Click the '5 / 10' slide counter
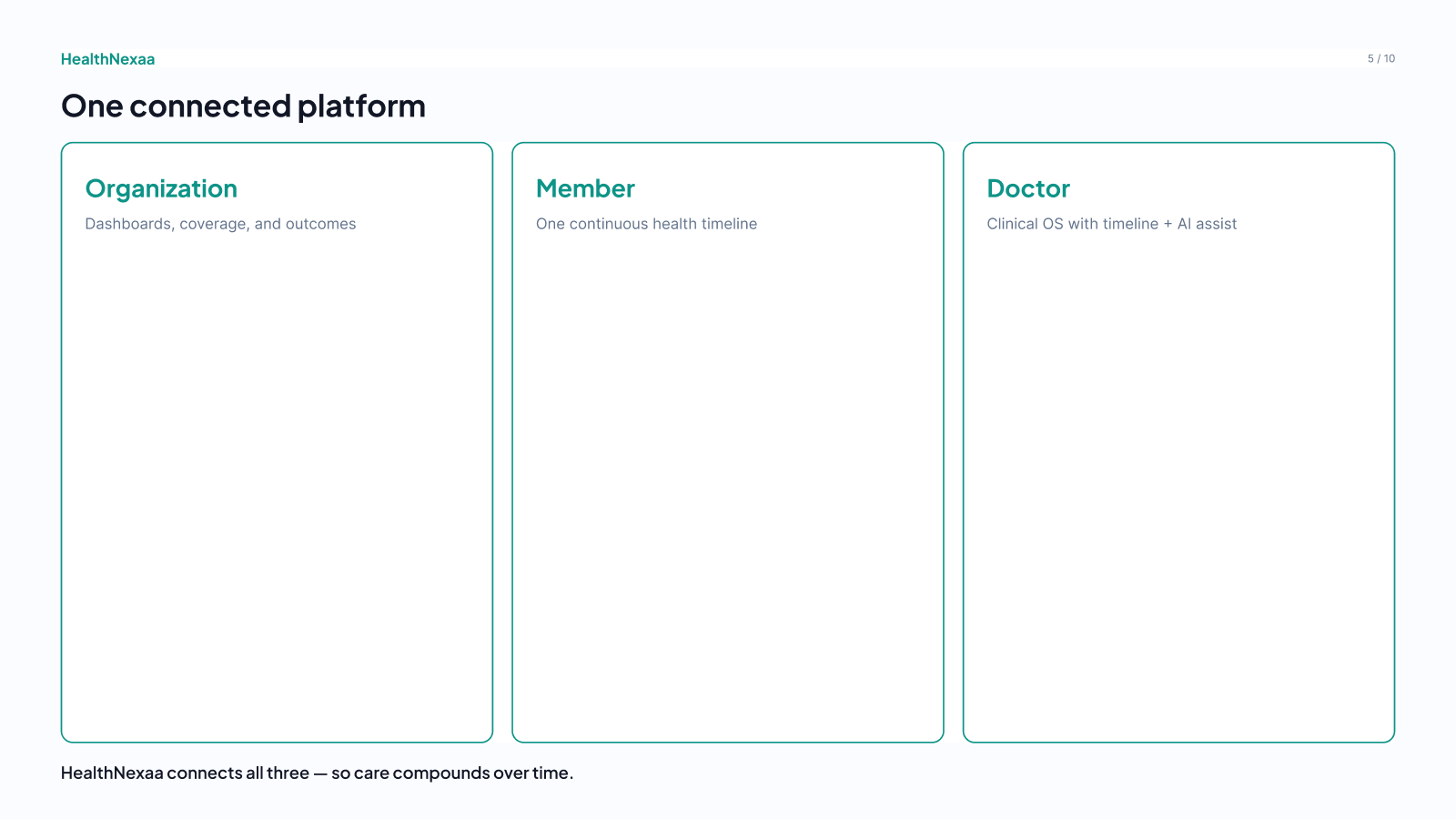The height and width of the screenshot is (819, 1456). click(1380, 58)
